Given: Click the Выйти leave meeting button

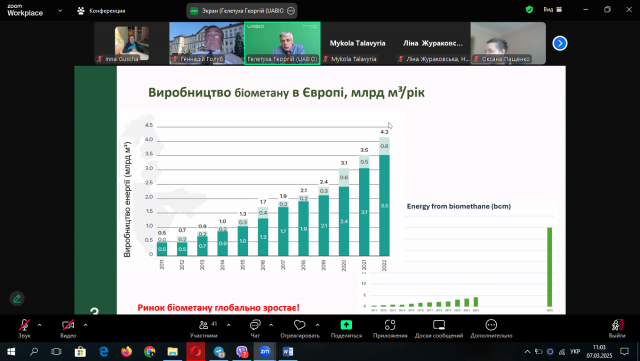Looking at the screenshot, I should 617,328.
